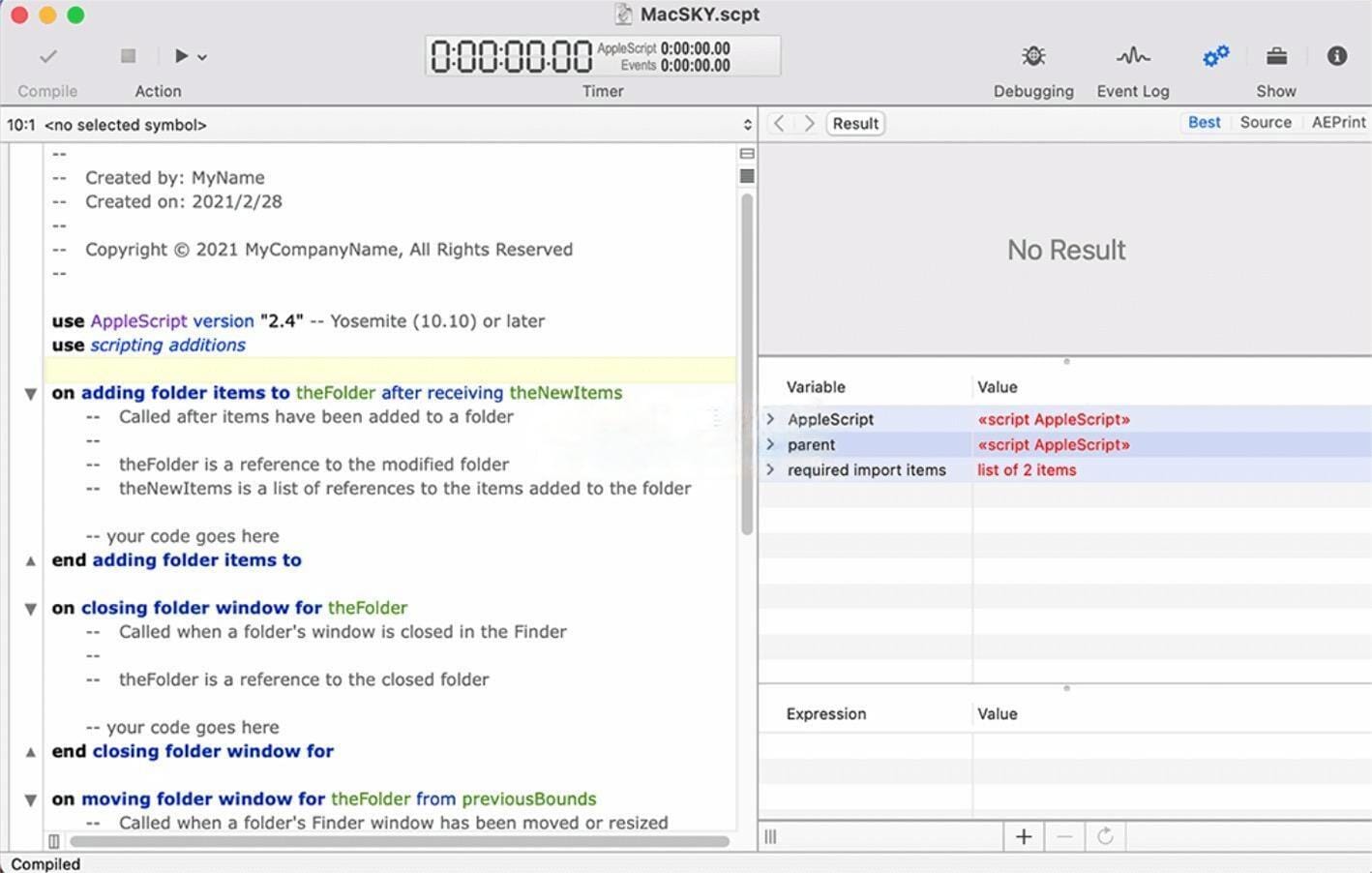Click the editor horizontal scrollbar
The width and height of the screenshot is (1372, 873).
tap(399, 841)
